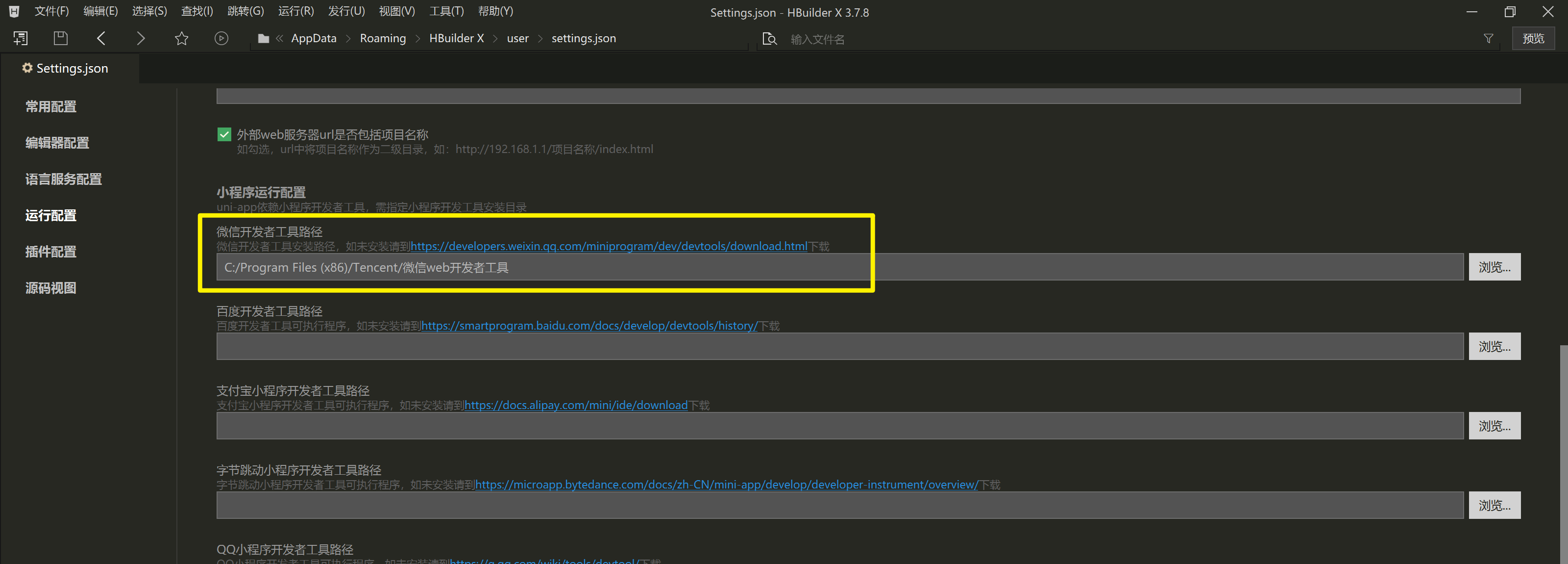
Task: Open the 查找(I) menu
Action: tap(196, 11)
